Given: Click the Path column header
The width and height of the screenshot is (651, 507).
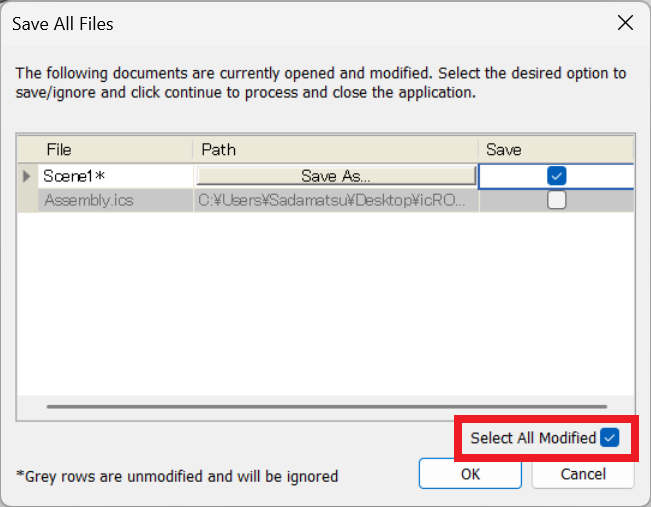Looking at the screenshot, I should [336, 150].
